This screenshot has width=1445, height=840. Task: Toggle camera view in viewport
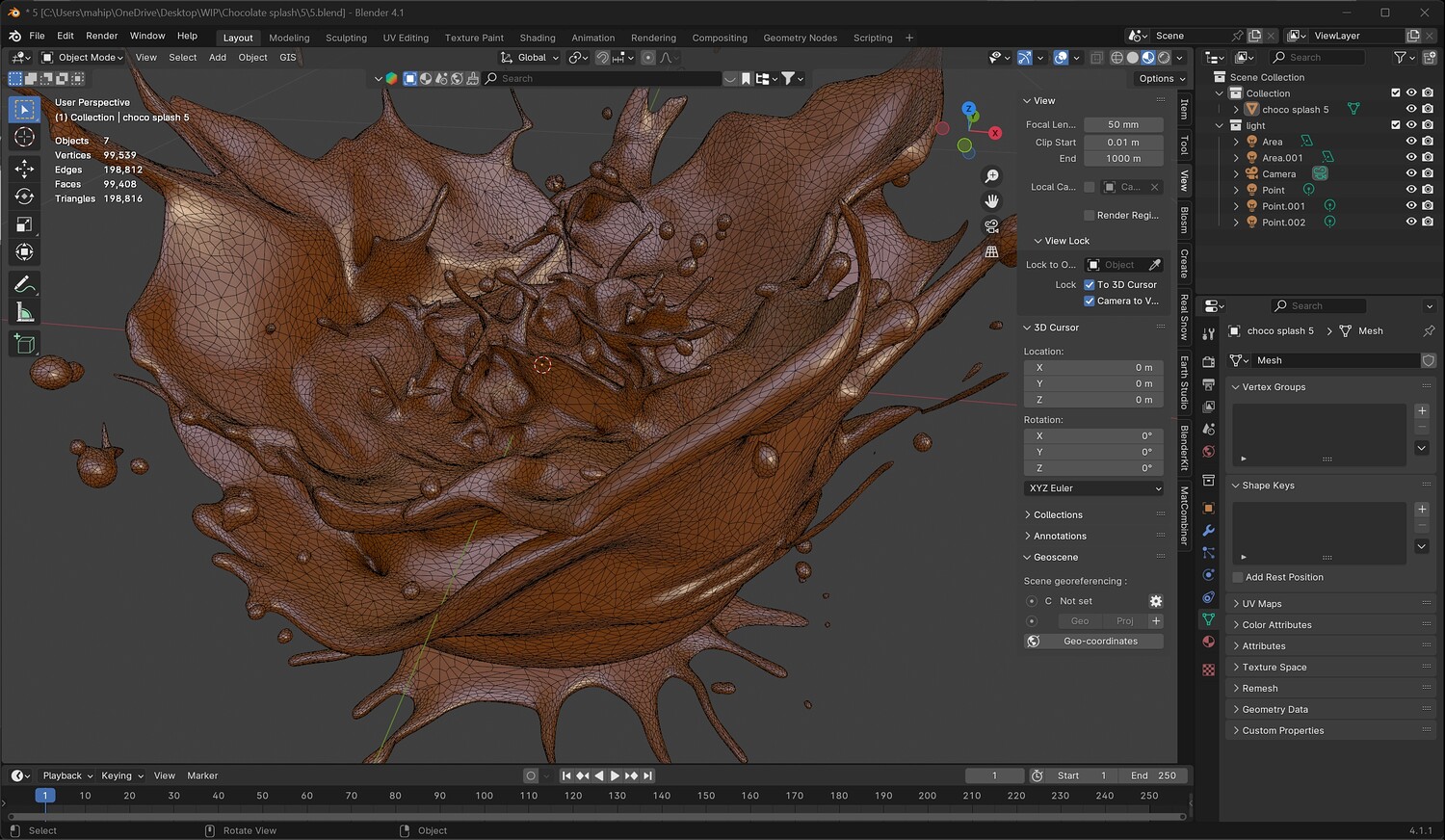991,226
